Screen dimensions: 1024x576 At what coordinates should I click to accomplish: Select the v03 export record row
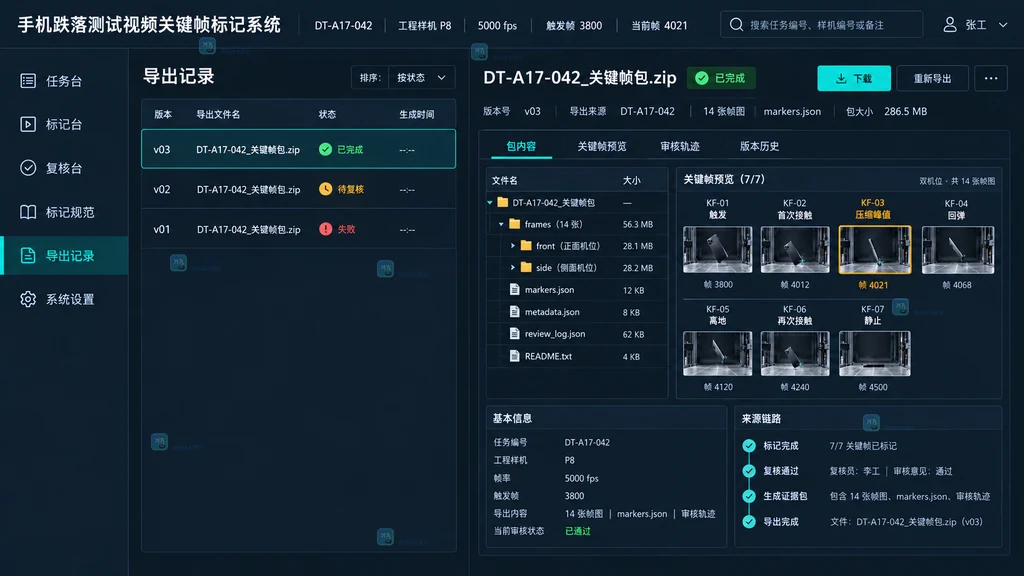(x=298, y=149)
